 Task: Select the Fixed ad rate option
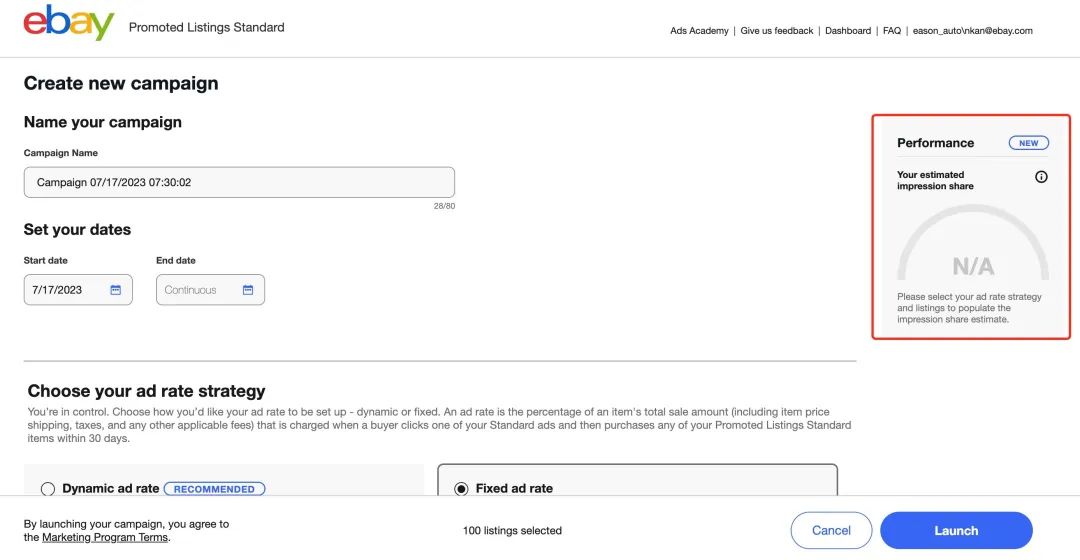coord(461,489)
